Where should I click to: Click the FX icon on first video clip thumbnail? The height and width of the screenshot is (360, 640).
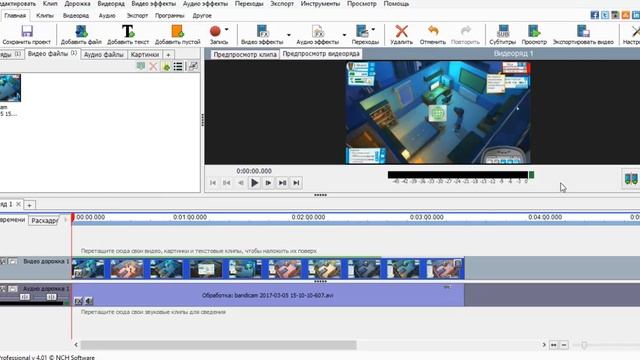pyautogui.click(x=78, y=274)
